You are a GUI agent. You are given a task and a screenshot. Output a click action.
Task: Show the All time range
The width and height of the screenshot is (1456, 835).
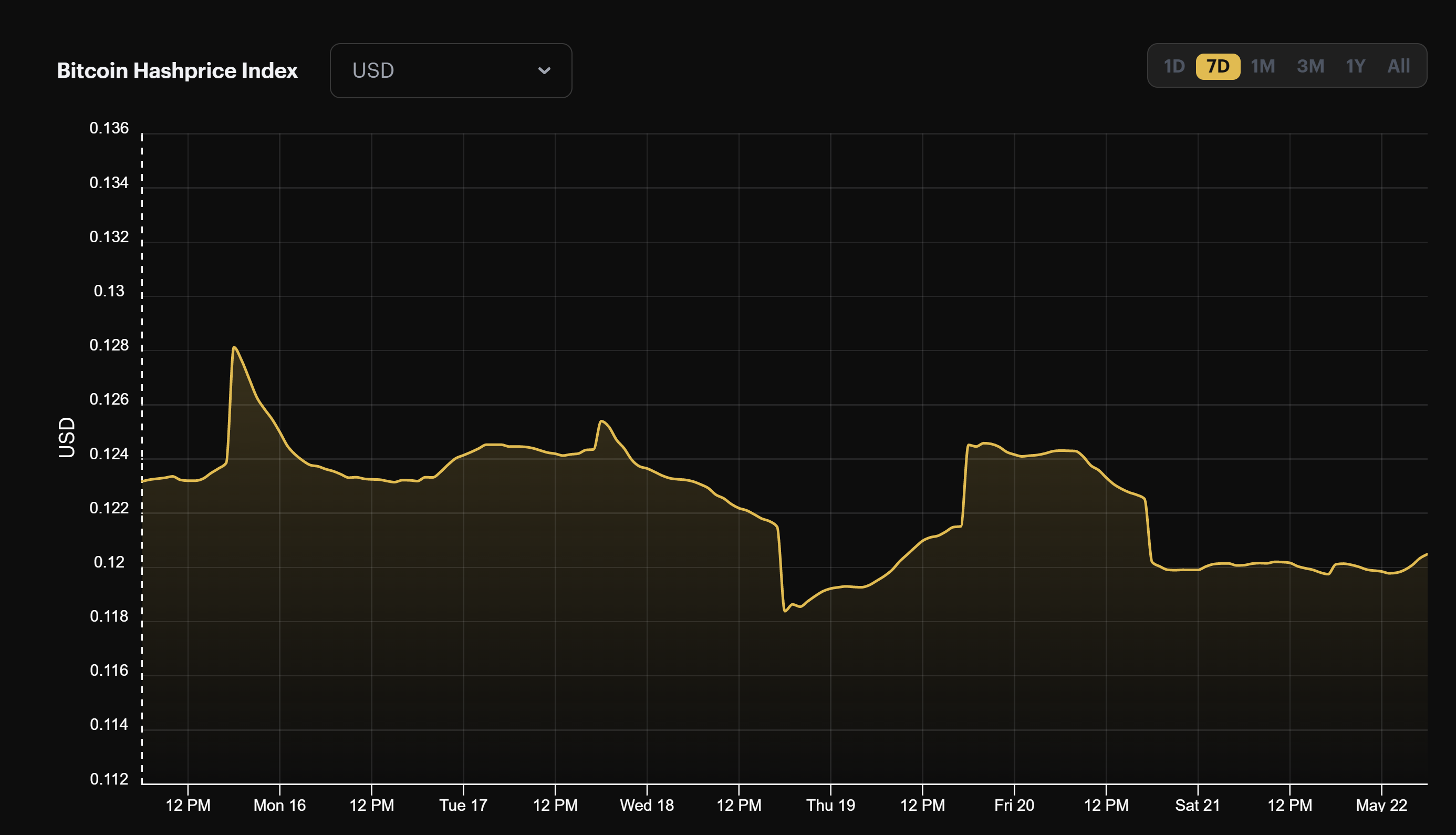(x=1398, y=66)
